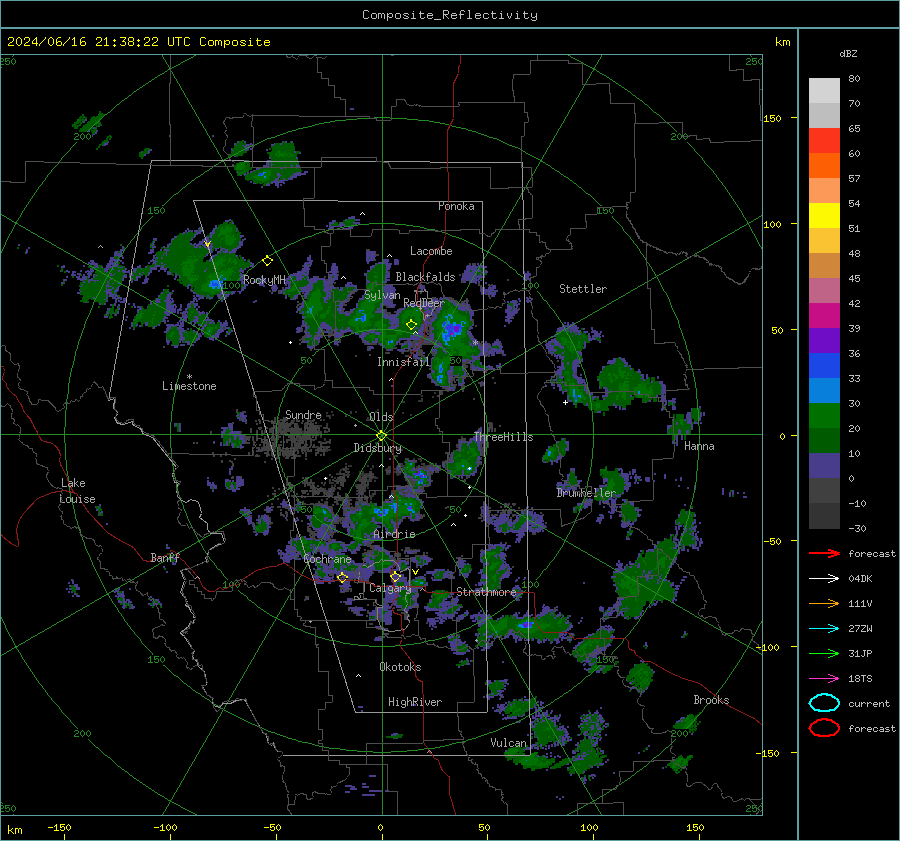Pick the yellow swatch below the 54 dBZ label
Image resolution: width=900 pixels, height=841 pixels.
(824, 216)
